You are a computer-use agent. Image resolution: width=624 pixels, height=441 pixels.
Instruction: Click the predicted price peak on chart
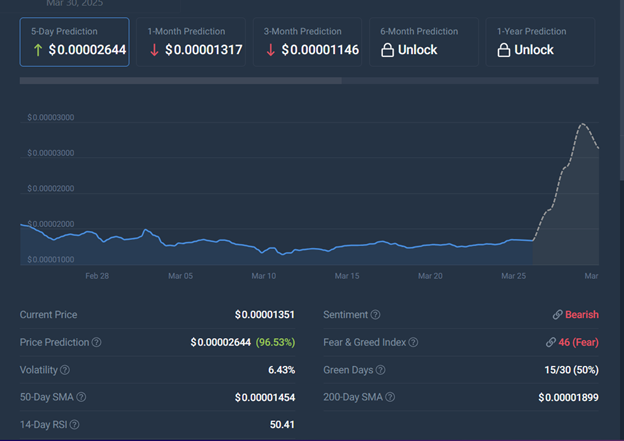(582, 124)
